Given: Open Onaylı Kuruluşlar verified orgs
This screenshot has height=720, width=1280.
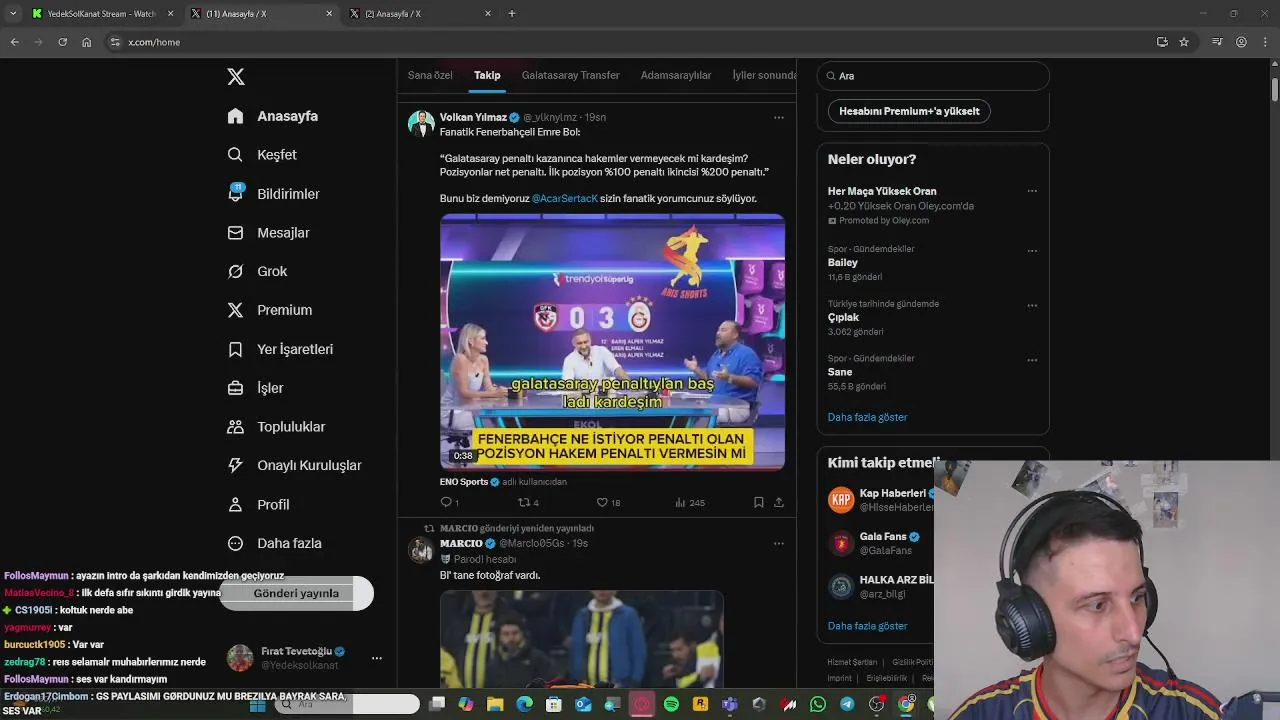Looking at the screenshot, I should 294,465.
